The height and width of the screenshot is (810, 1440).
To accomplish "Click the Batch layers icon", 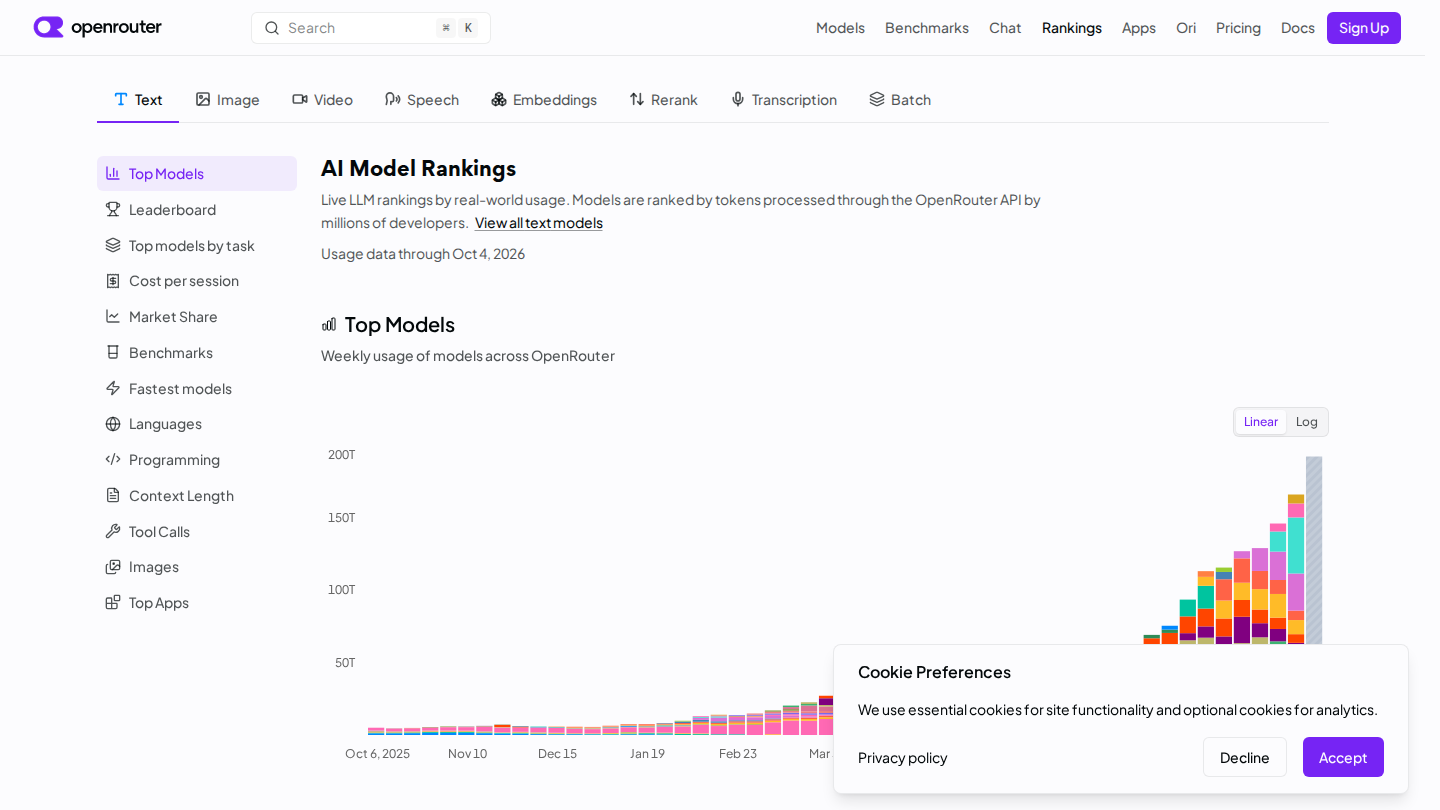I will (877, 99).
